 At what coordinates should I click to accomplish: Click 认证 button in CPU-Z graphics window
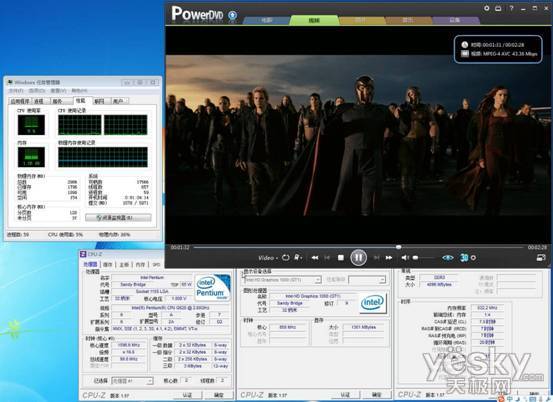click(x=345, y=395)
